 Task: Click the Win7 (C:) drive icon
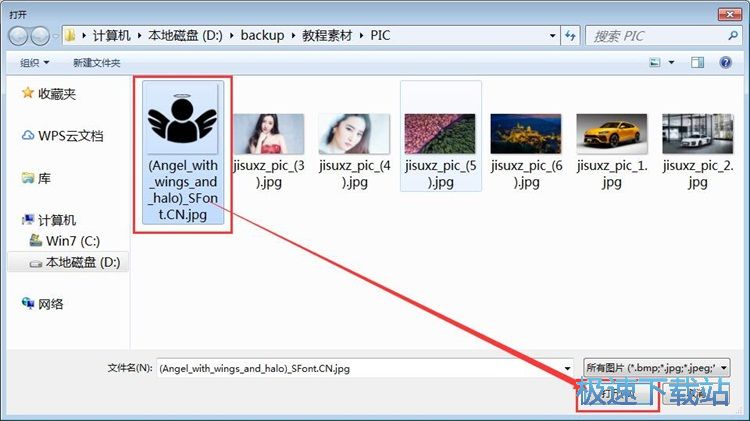point(35,240)
